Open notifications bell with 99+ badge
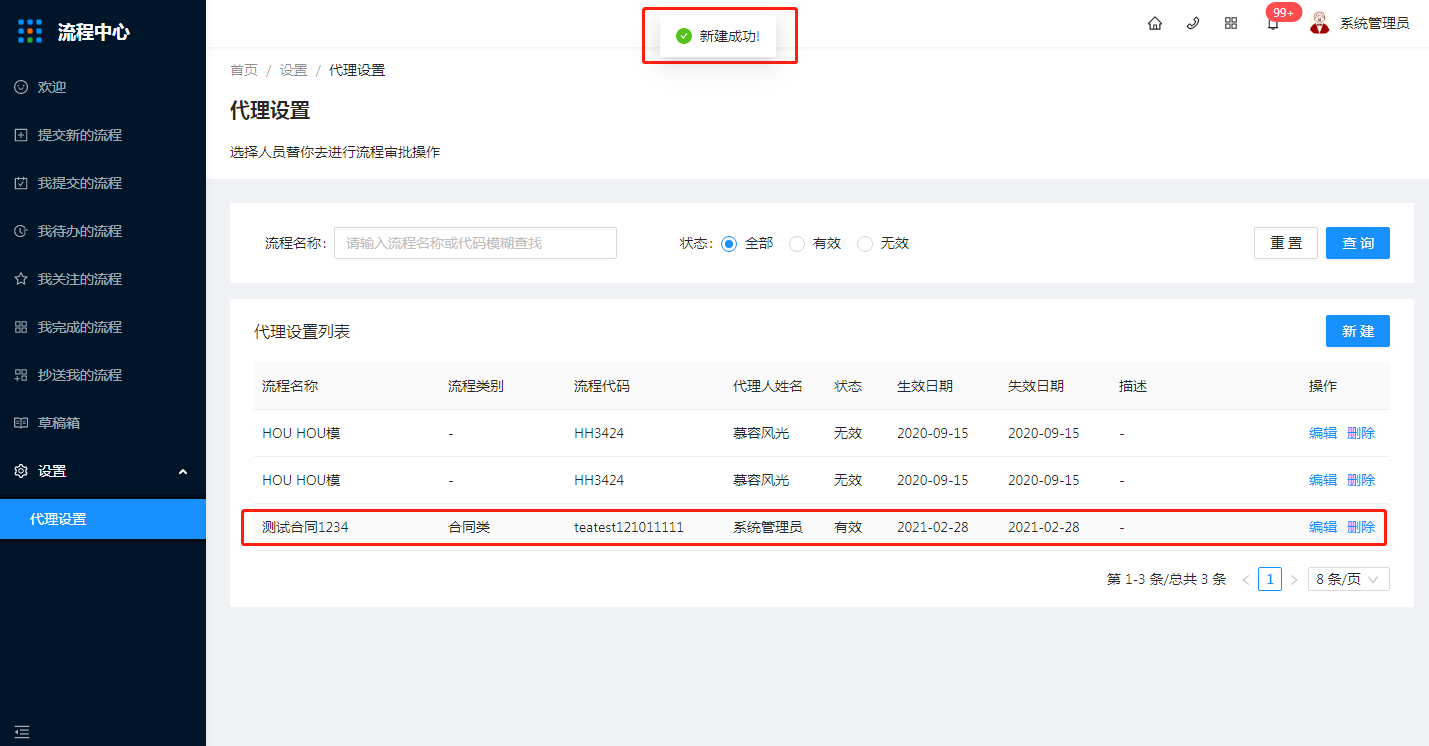The width and height of the screenshot is (1429, 746). (1273, 24)
